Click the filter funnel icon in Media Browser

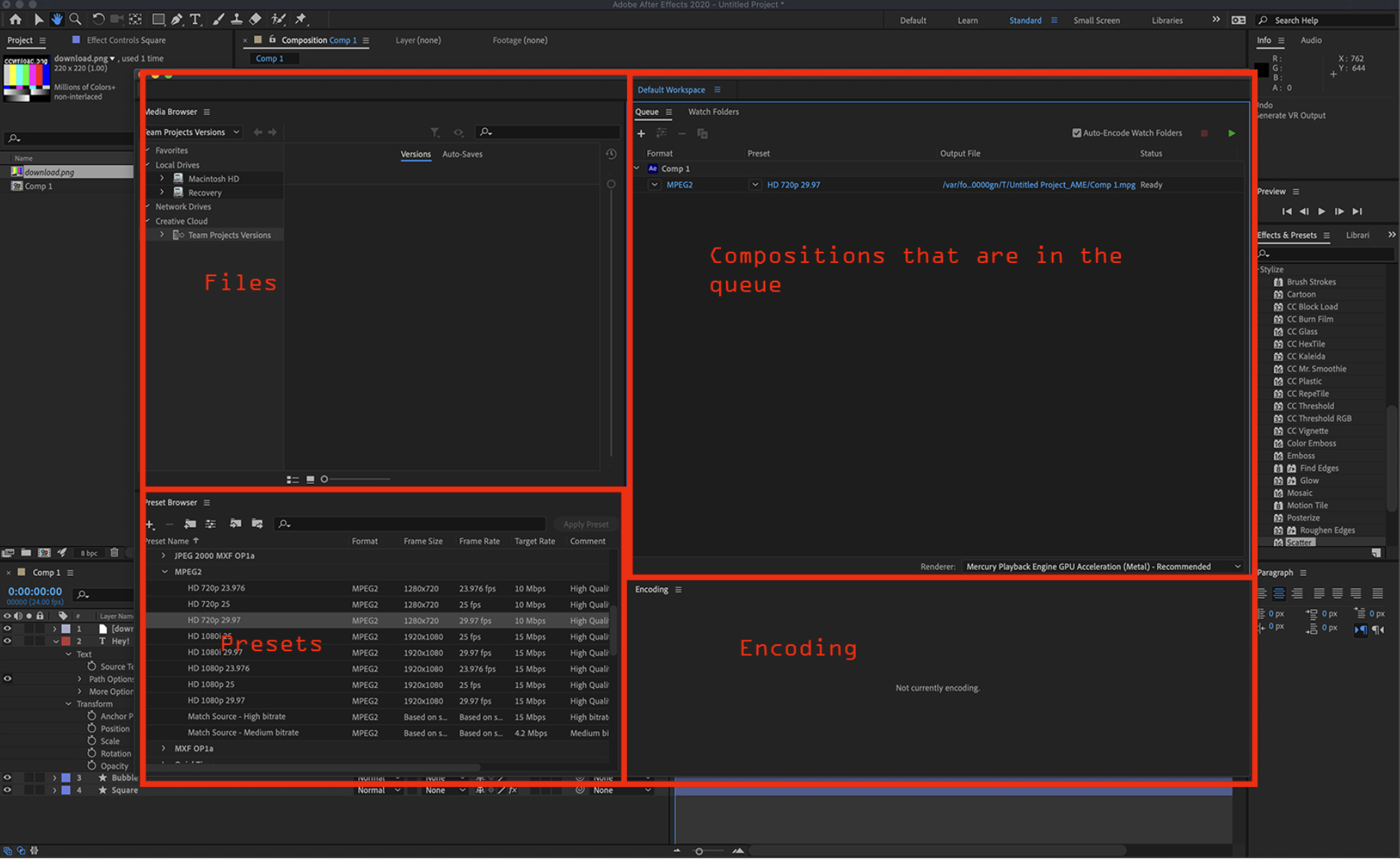[435, 133]
